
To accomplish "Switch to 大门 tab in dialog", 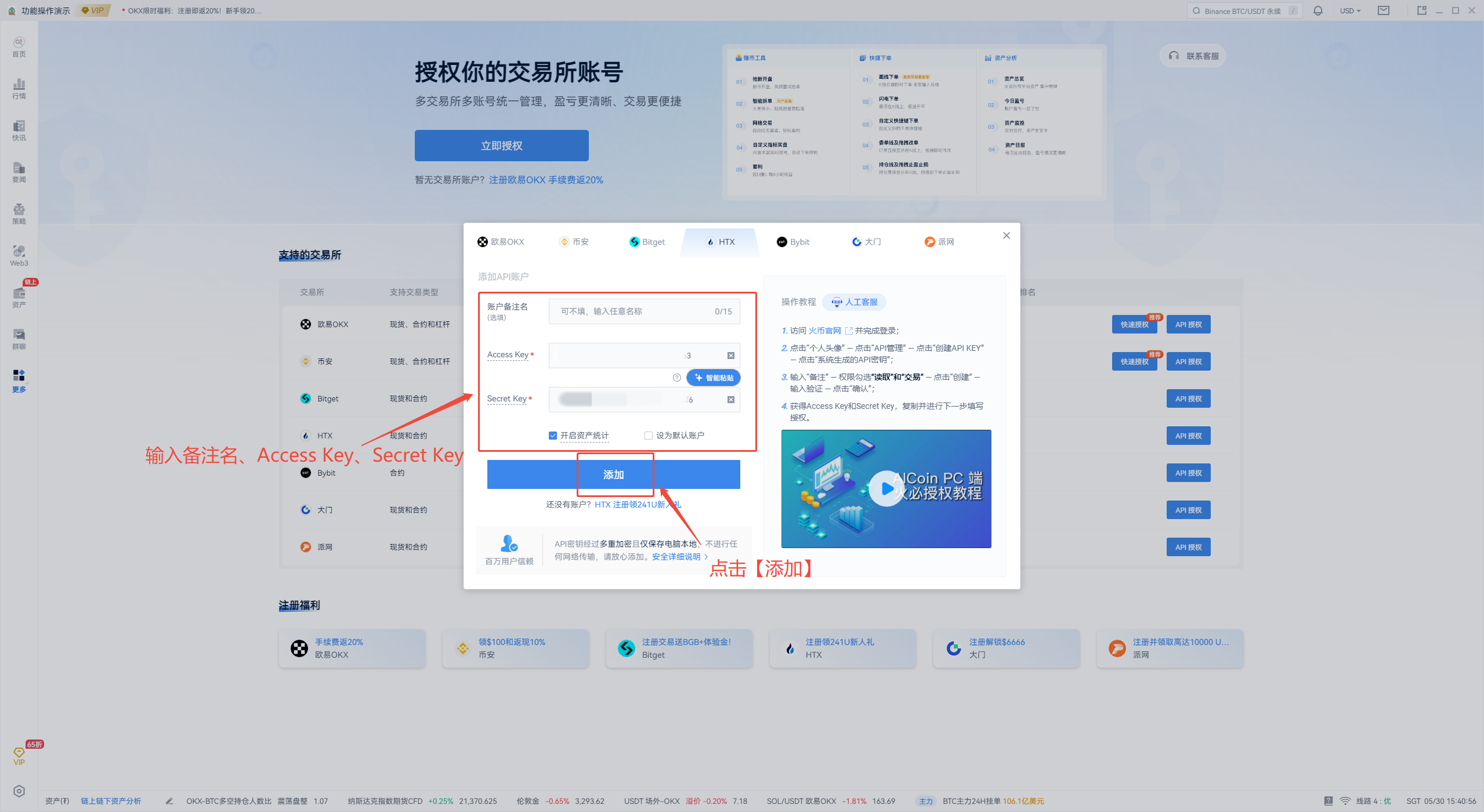I will [x=866, y=242].
